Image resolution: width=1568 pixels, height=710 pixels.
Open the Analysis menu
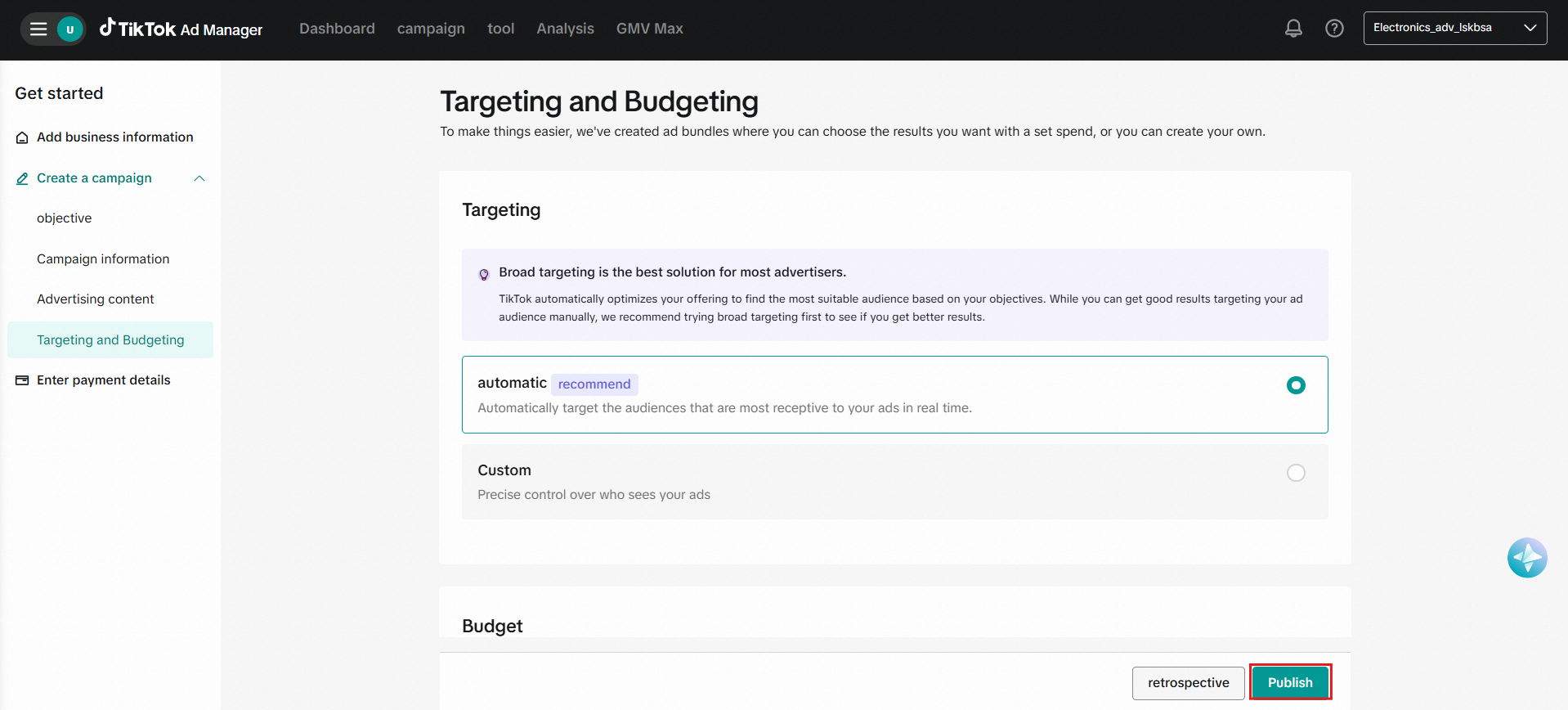tap(565, 29)
